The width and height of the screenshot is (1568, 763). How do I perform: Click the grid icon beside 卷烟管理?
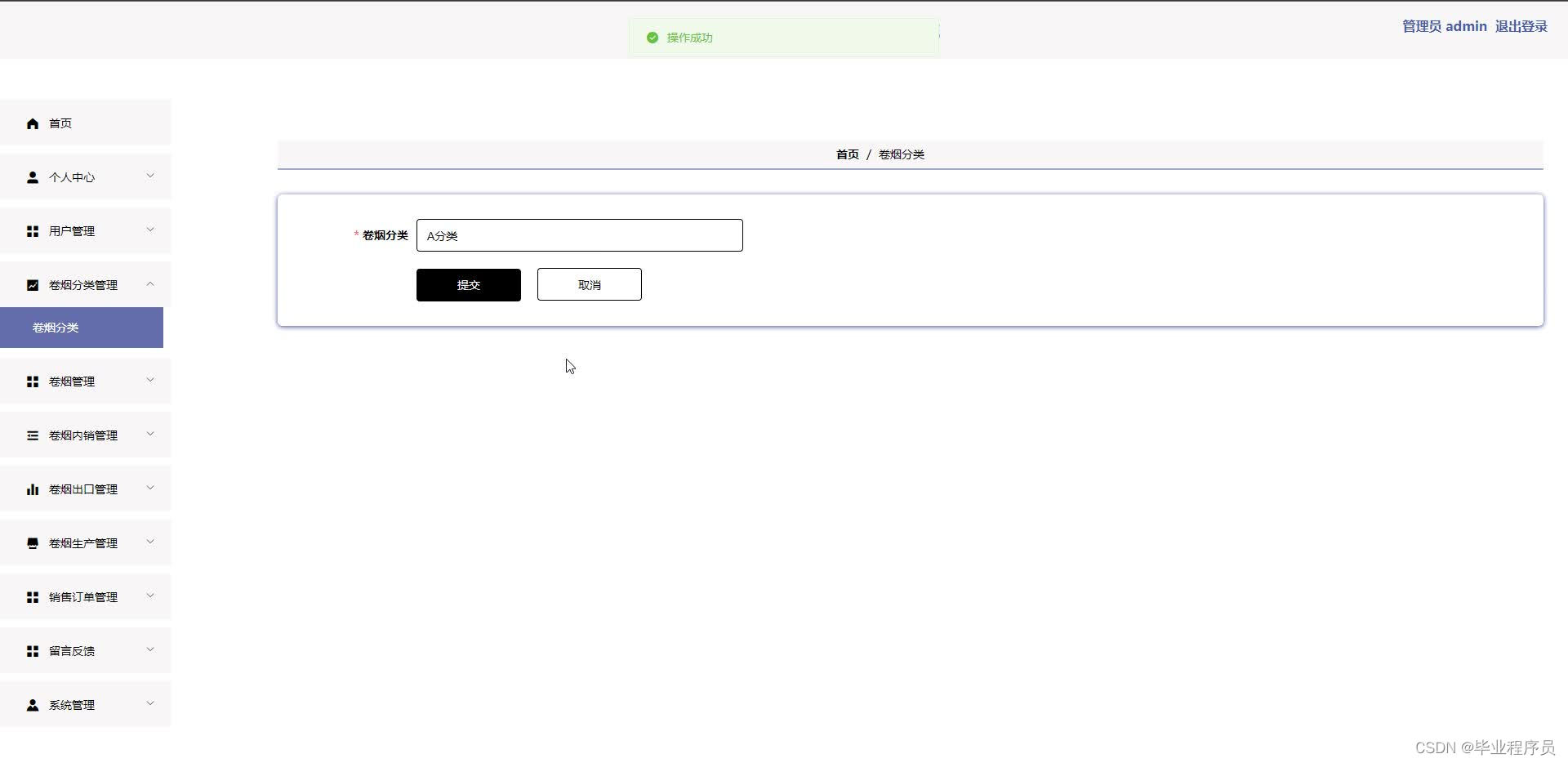(33, 381)
